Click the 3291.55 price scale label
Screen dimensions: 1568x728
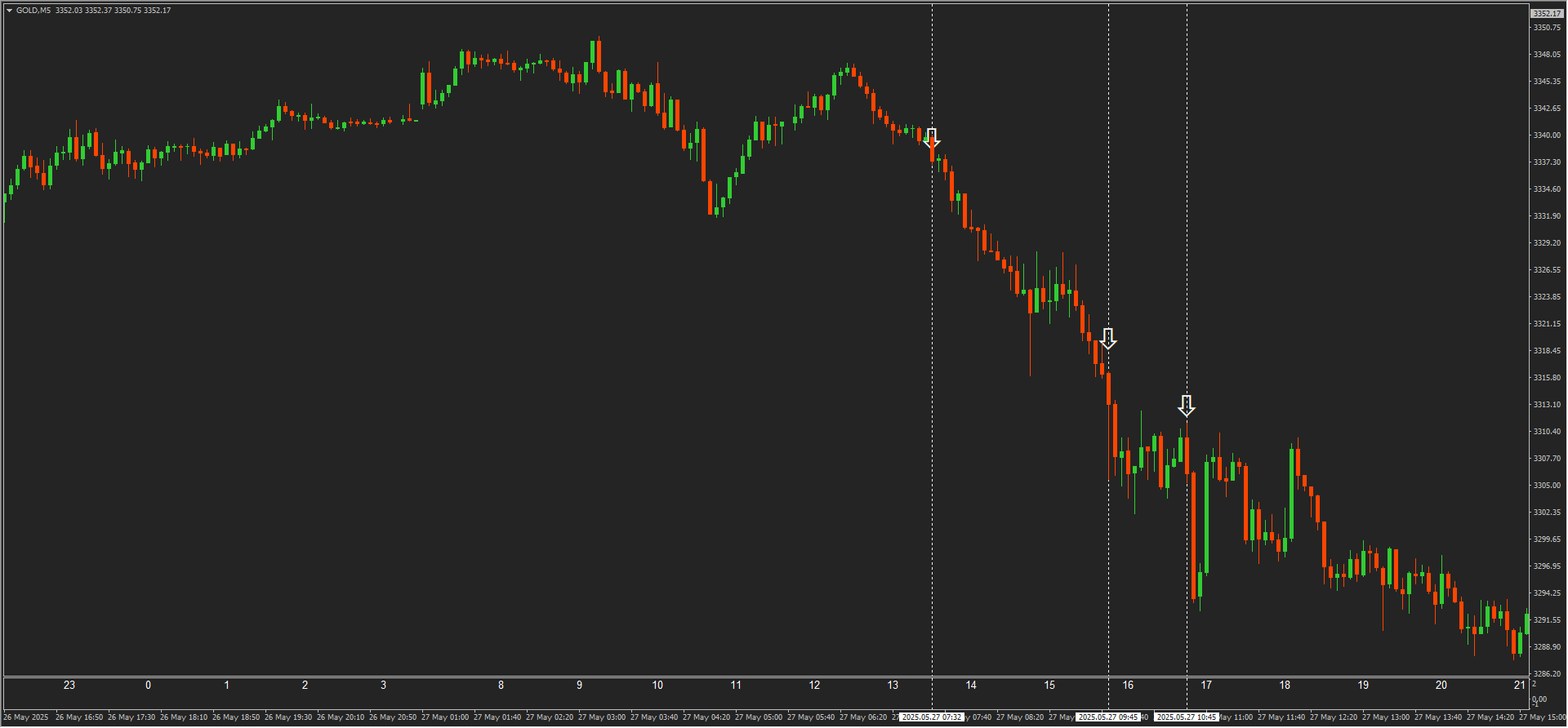coord(1547,620)
